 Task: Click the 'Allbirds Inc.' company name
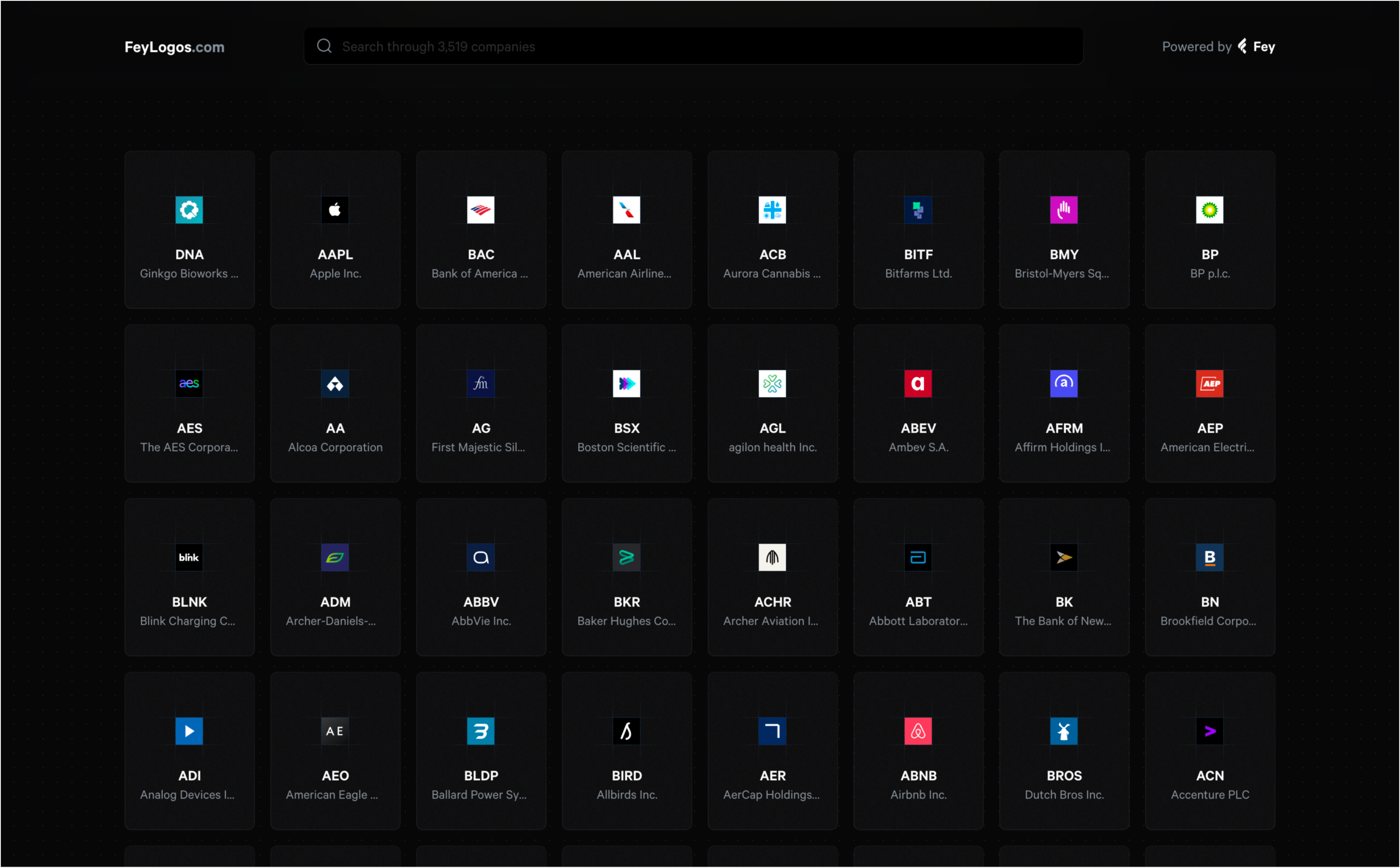627,795
